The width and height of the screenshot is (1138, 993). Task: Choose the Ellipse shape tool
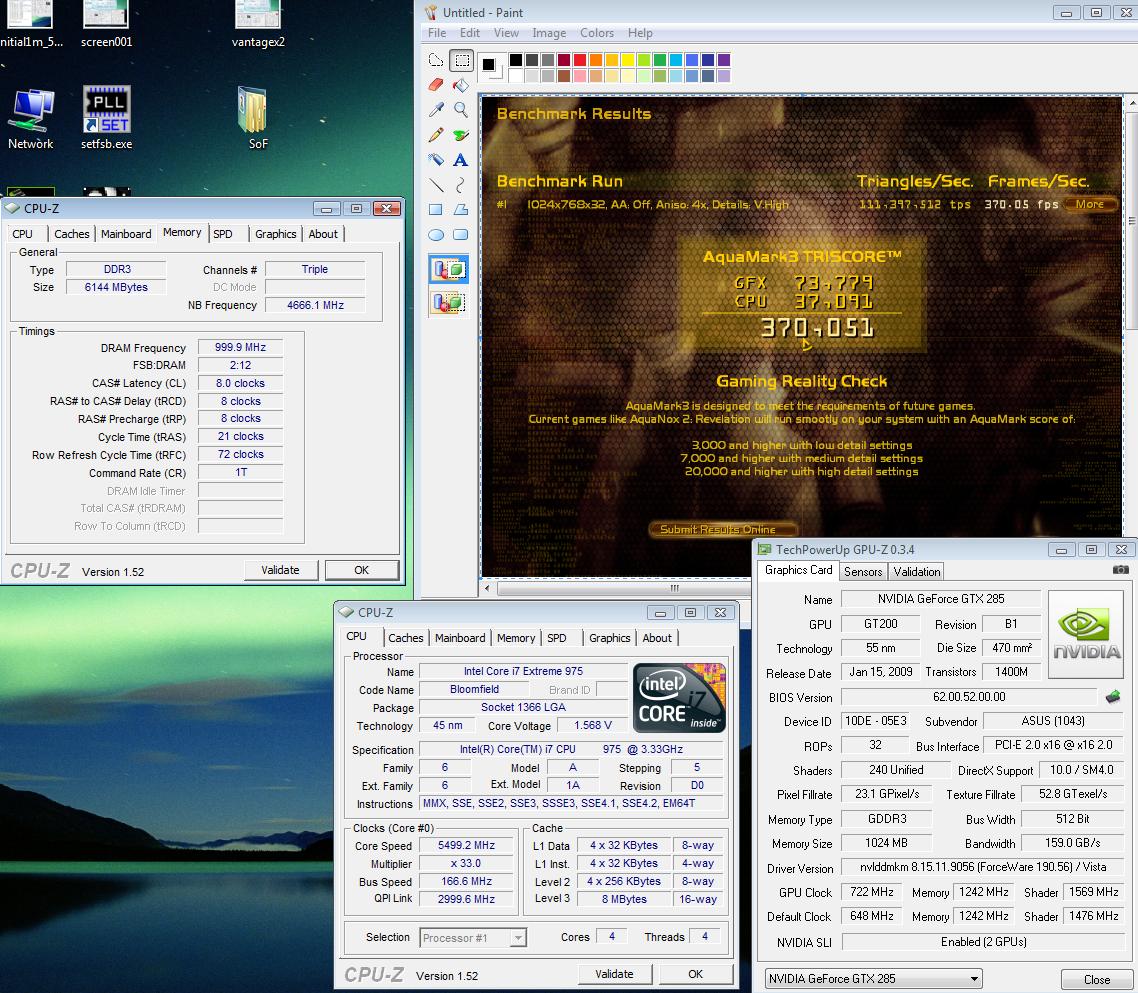[436, 234]
